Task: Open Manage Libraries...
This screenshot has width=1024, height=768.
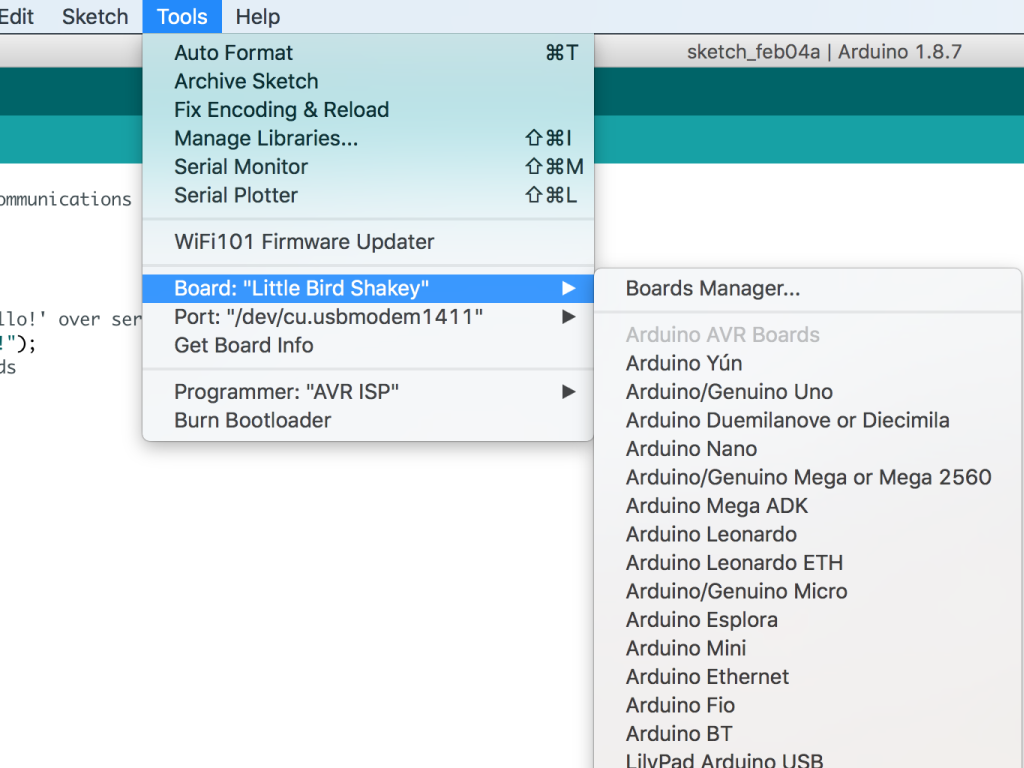Action: pyautogui.click(x=368, y=138)
